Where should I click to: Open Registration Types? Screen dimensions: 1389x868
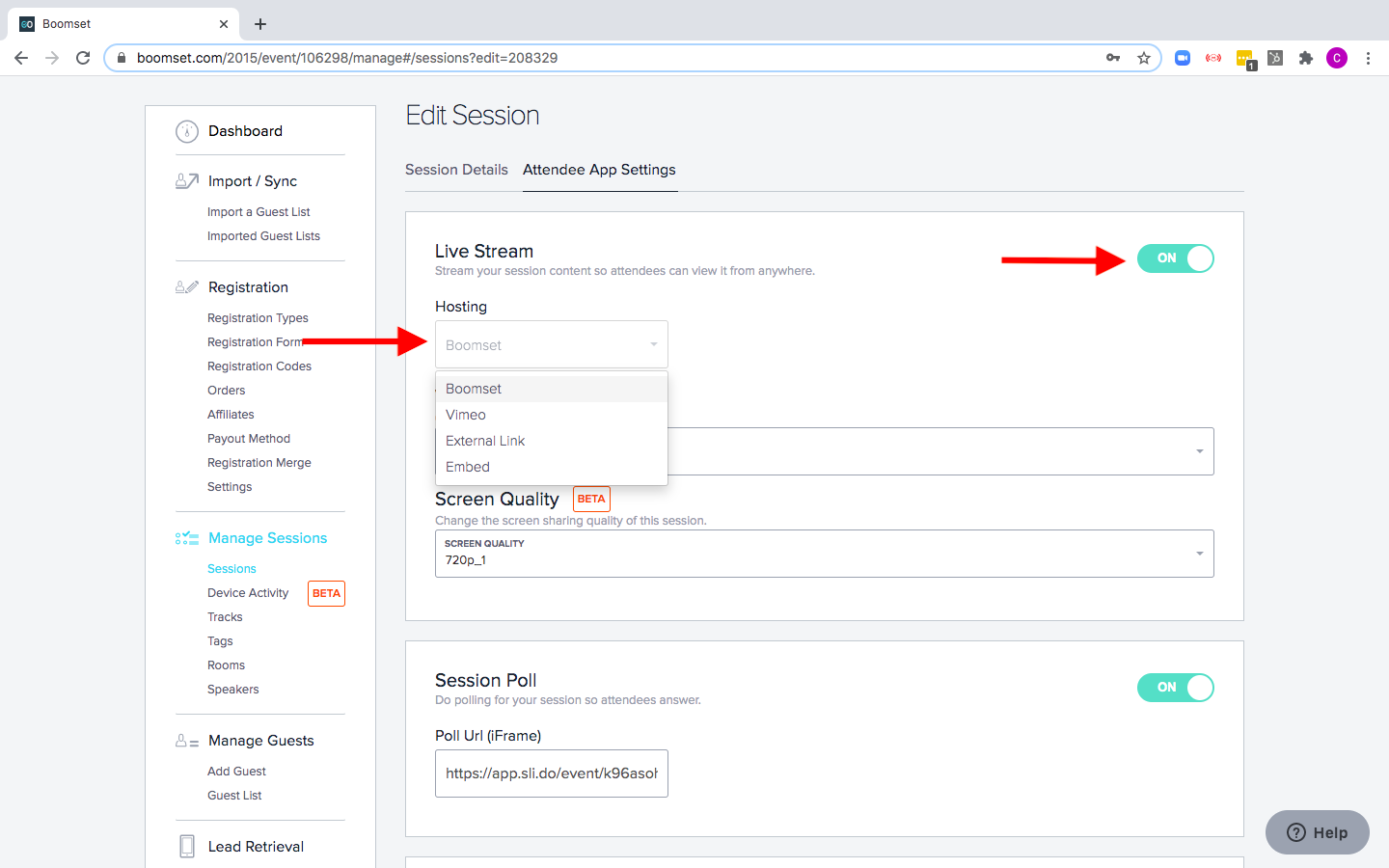(x=258, y=318)
